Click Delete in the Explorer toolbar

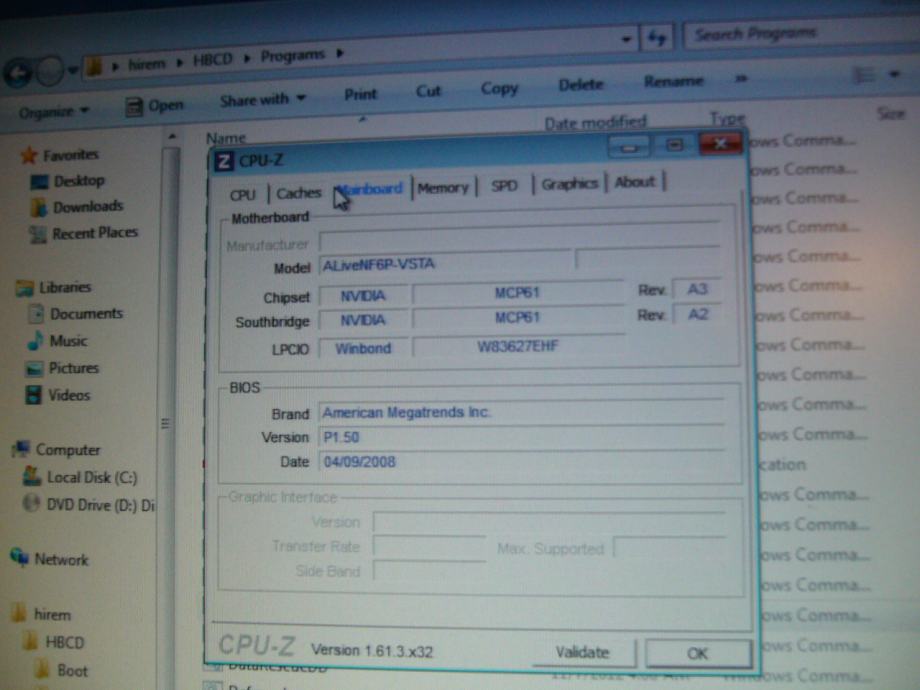click(580, 84)
